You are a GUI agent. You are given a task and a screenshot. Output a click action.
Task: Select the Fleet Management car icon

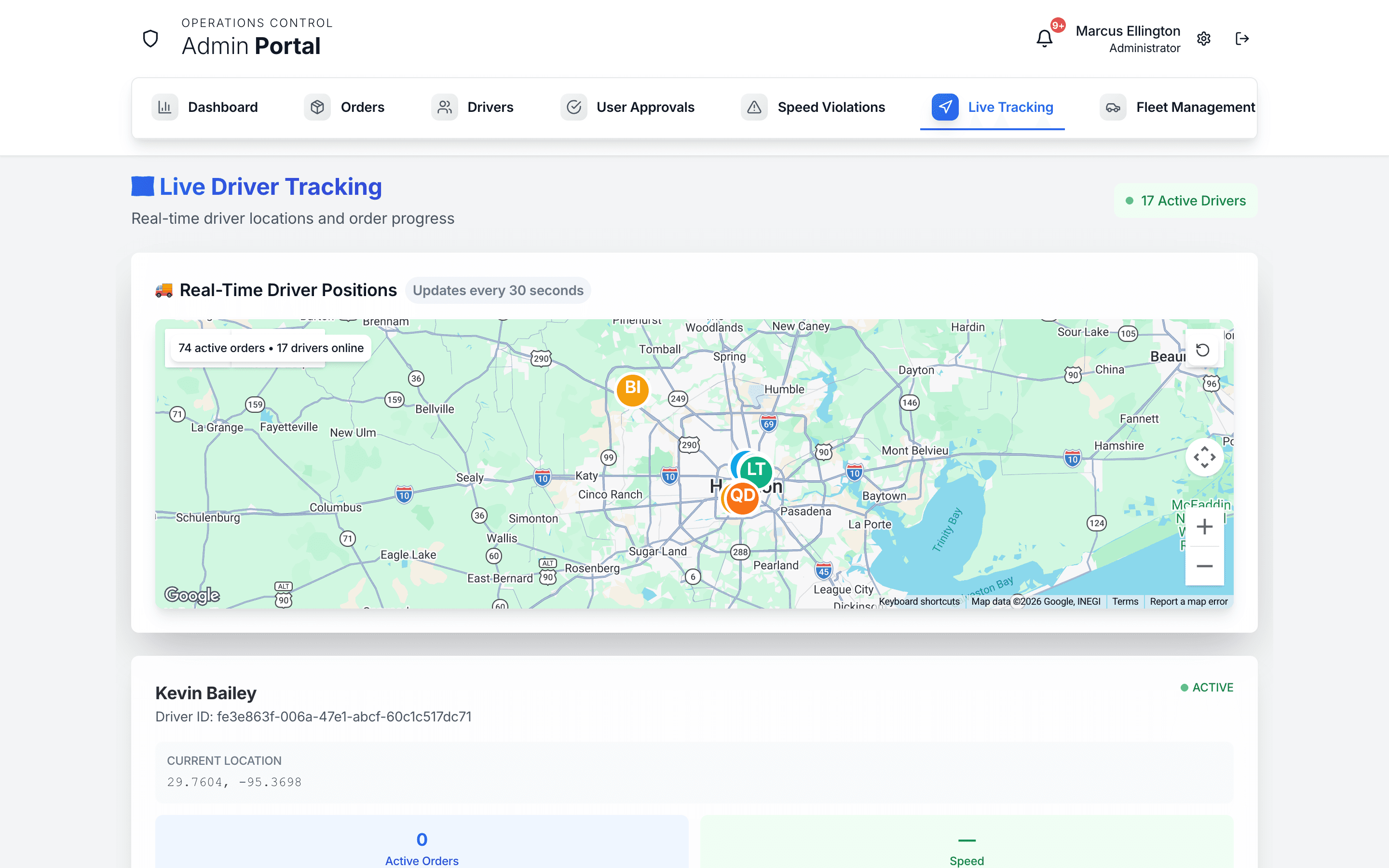(1112, 107)
